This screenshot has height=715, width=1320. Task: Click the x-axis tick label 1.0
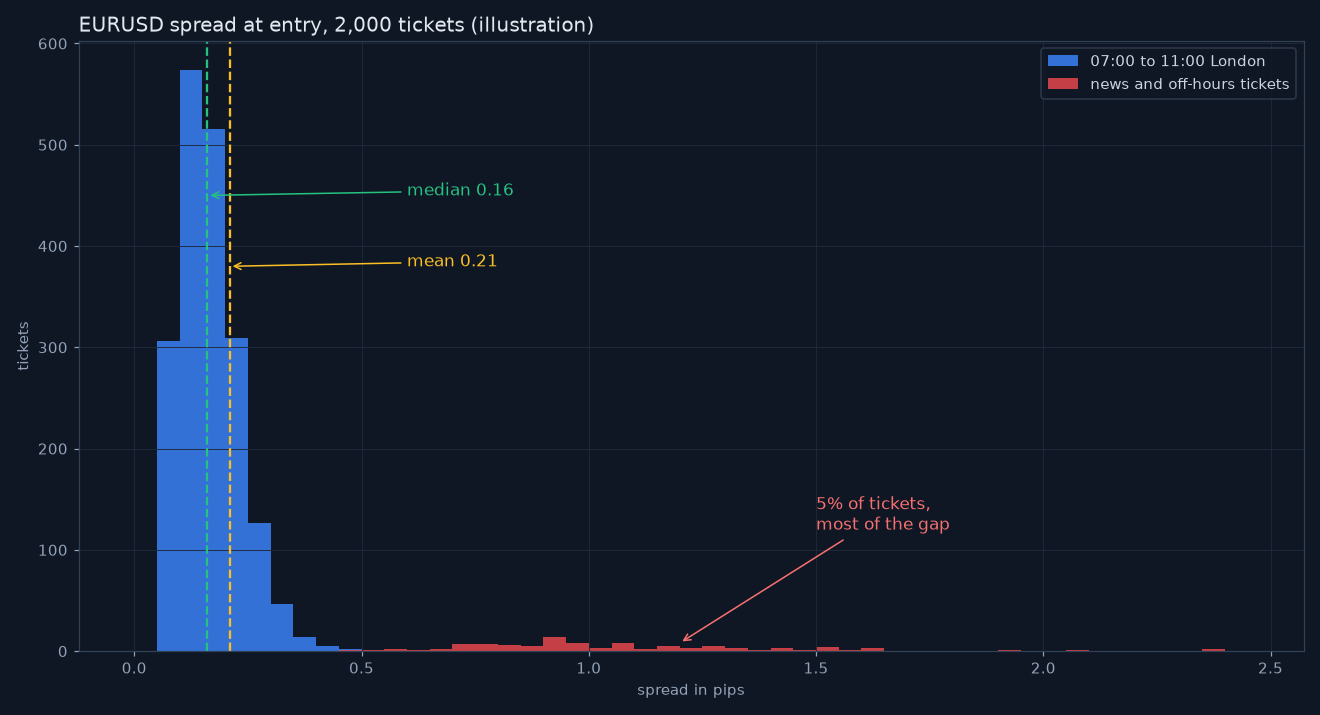click(589, 668)
